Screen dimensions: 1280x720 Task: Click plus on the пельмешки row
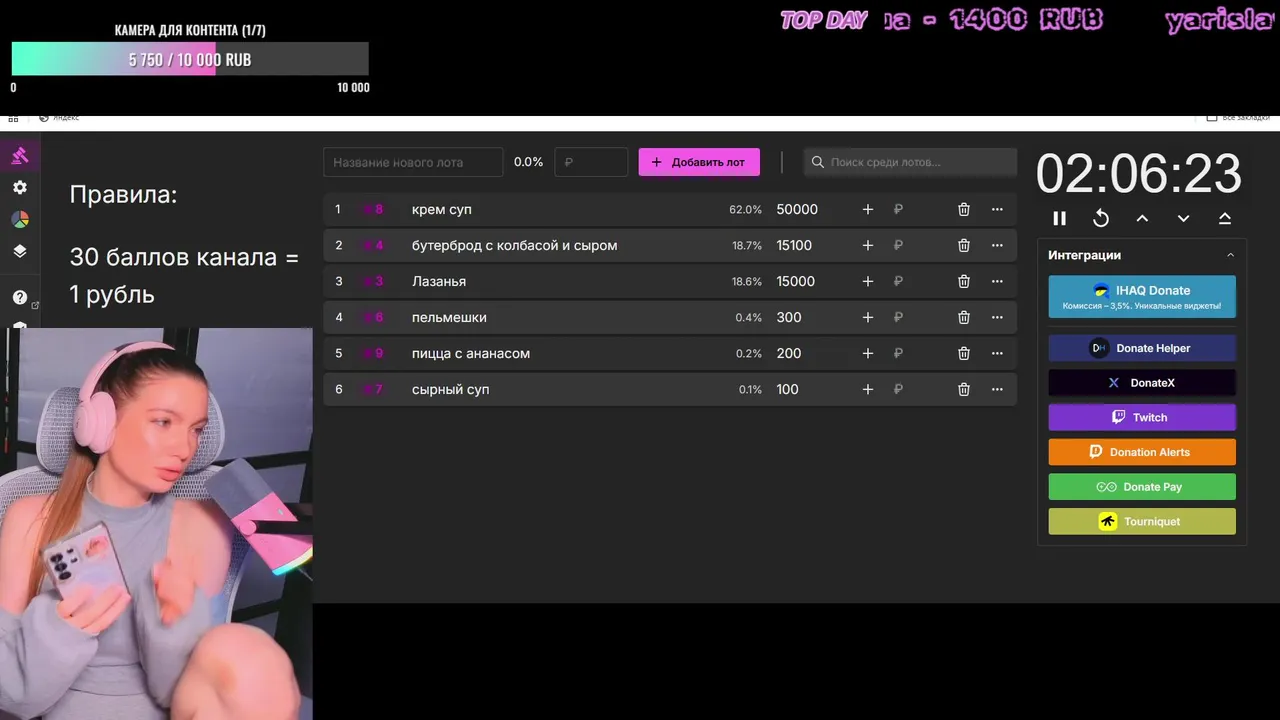[x=868, y=318]
